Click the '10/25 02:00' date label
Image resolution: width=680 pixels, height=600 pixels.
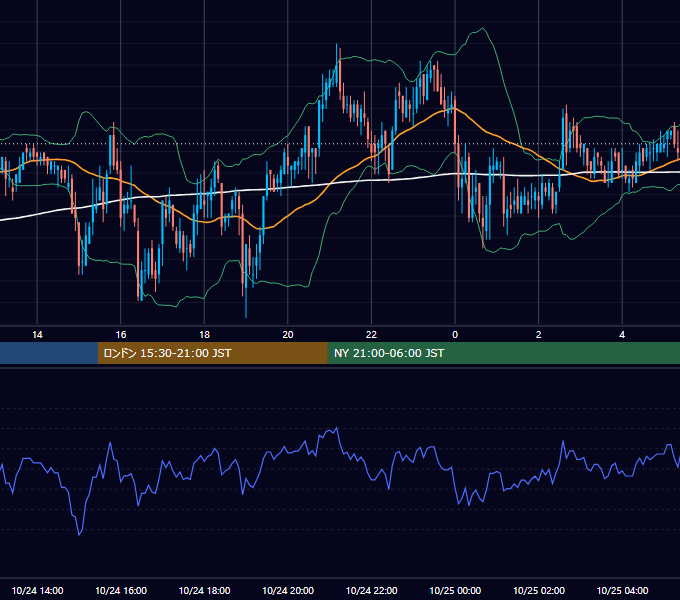[x=539, y=590]
